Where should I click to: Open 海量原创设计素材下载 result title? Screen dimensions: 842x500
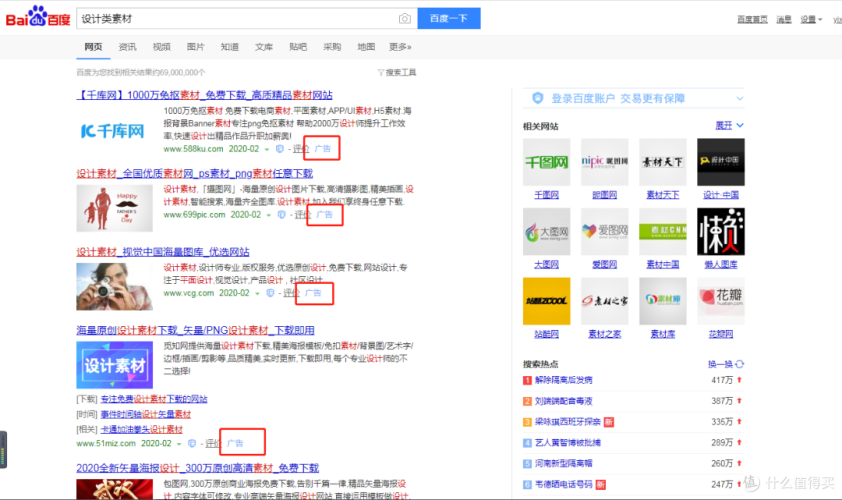click(x=195, y=330)
